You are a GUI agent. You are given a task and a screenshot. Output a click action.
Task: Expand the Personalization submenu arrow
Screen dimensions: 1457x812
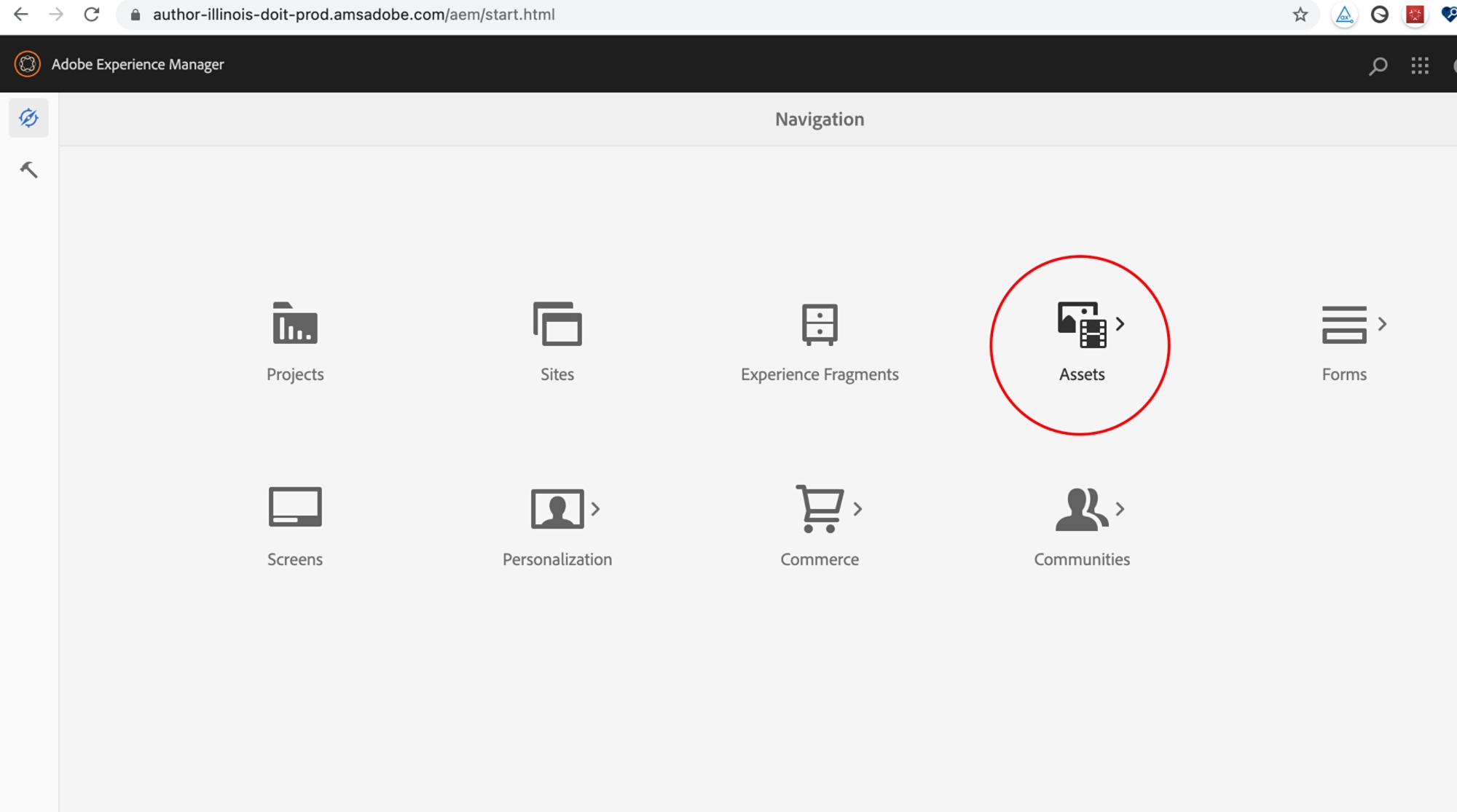point(595,508)
